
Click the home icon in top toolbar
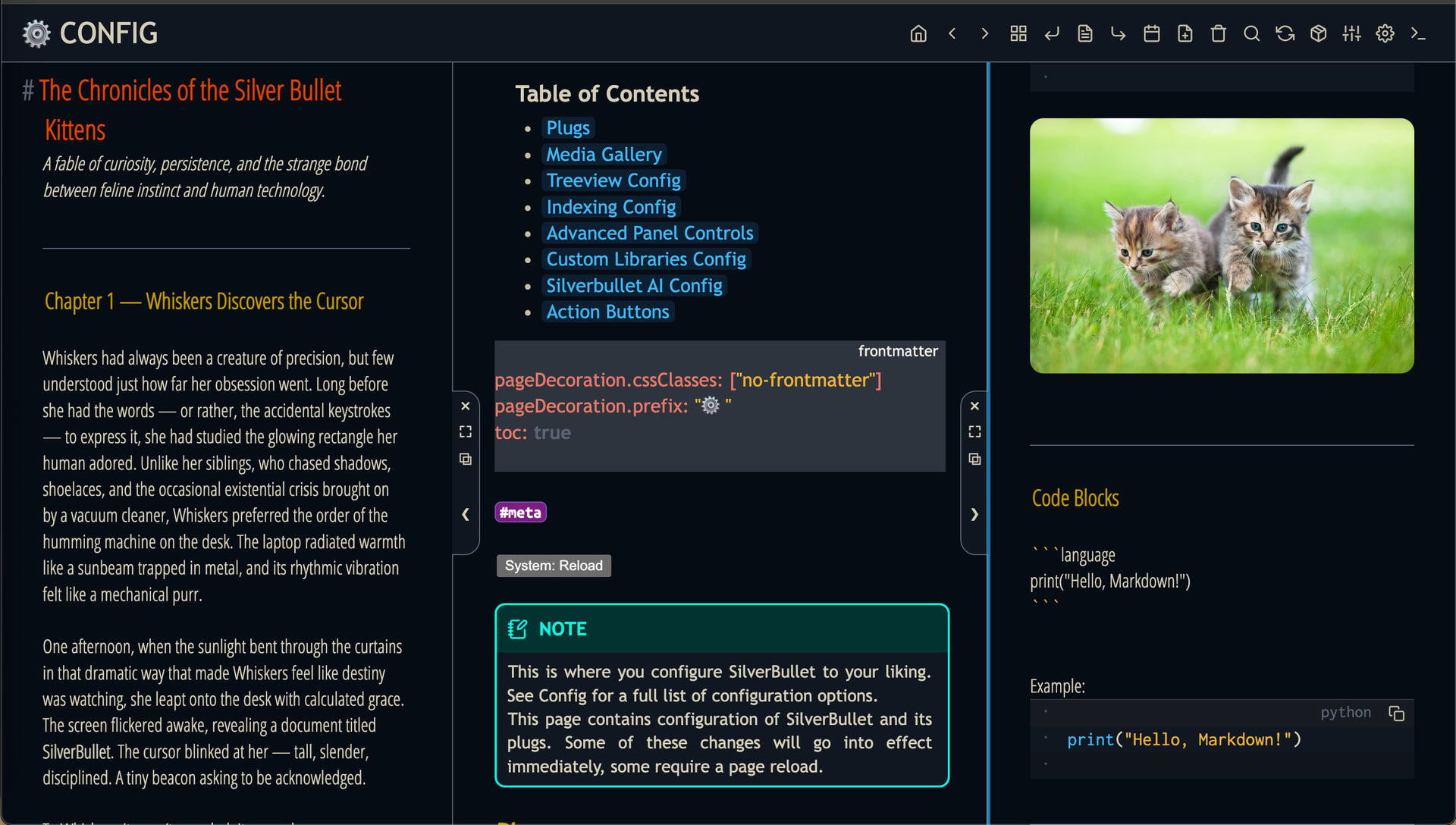918,33
